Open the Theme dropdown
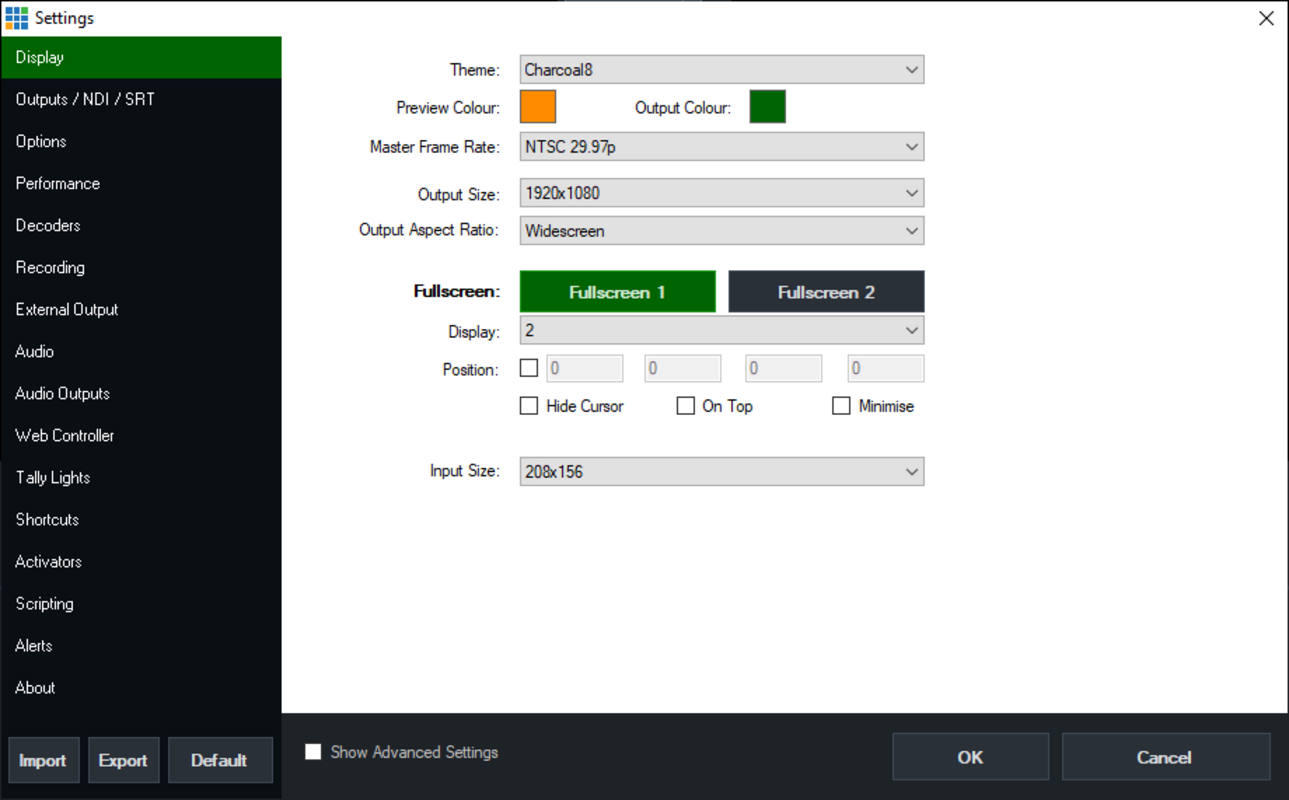 (721, 69)
